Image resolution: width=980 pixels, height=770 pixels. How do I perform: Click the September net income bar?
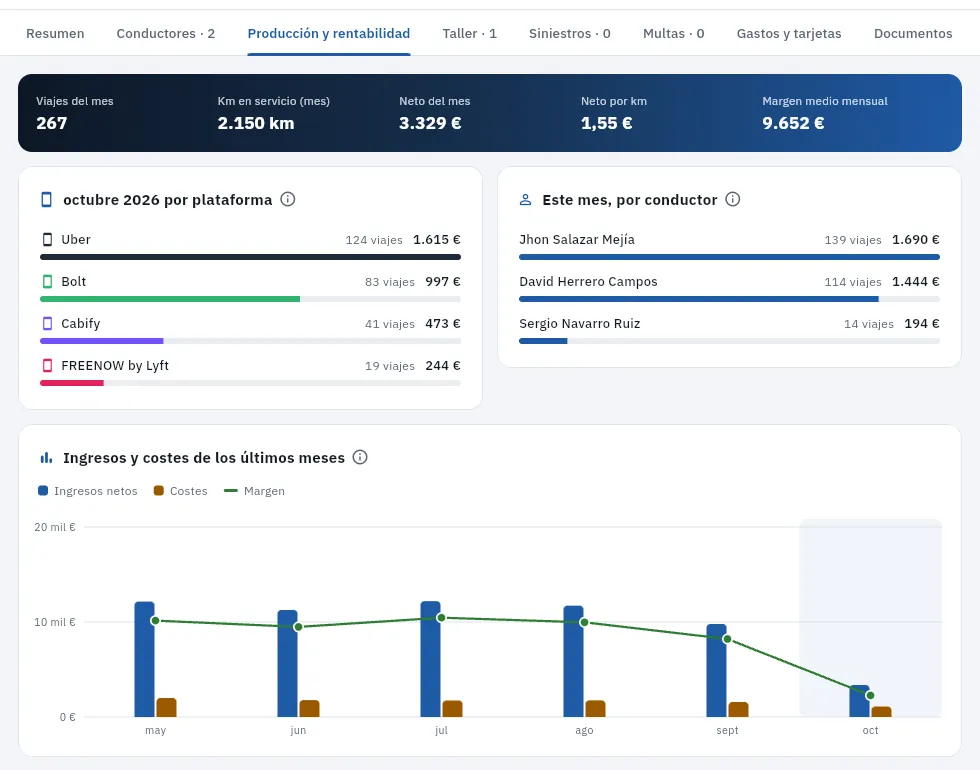(716, 670)
